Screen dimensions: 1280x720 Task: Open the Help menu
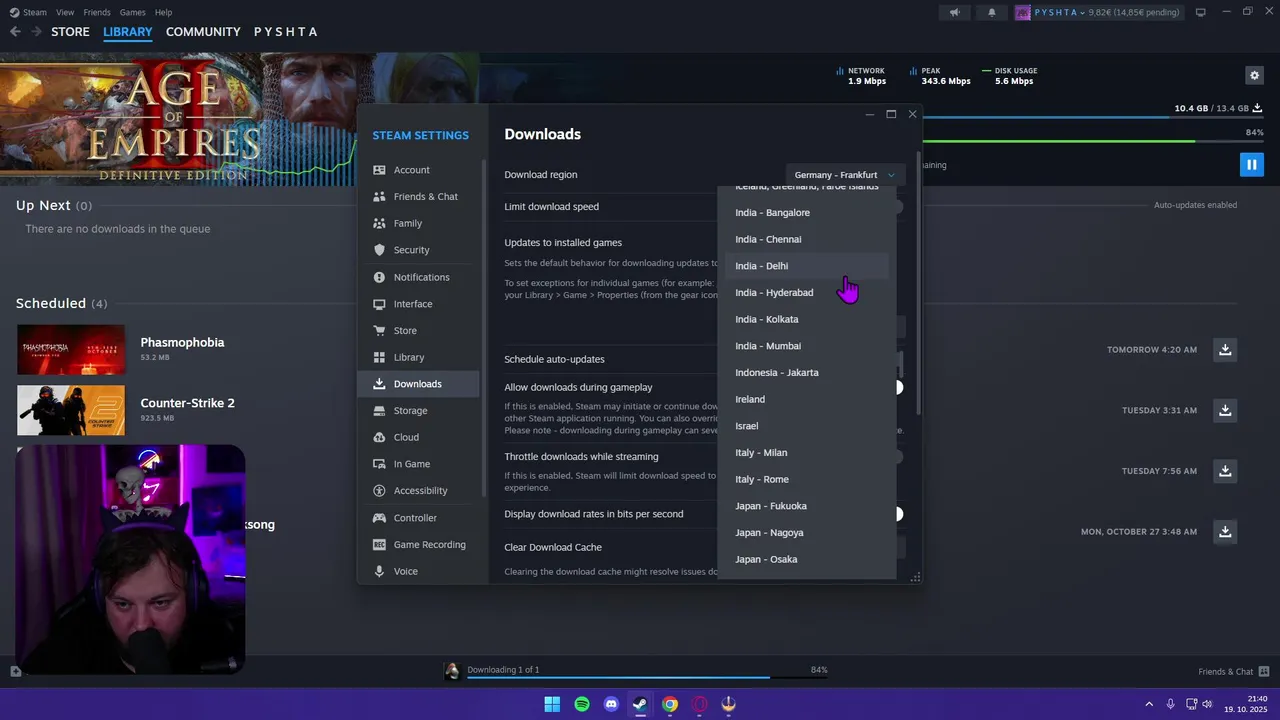(x=163, y=12)
